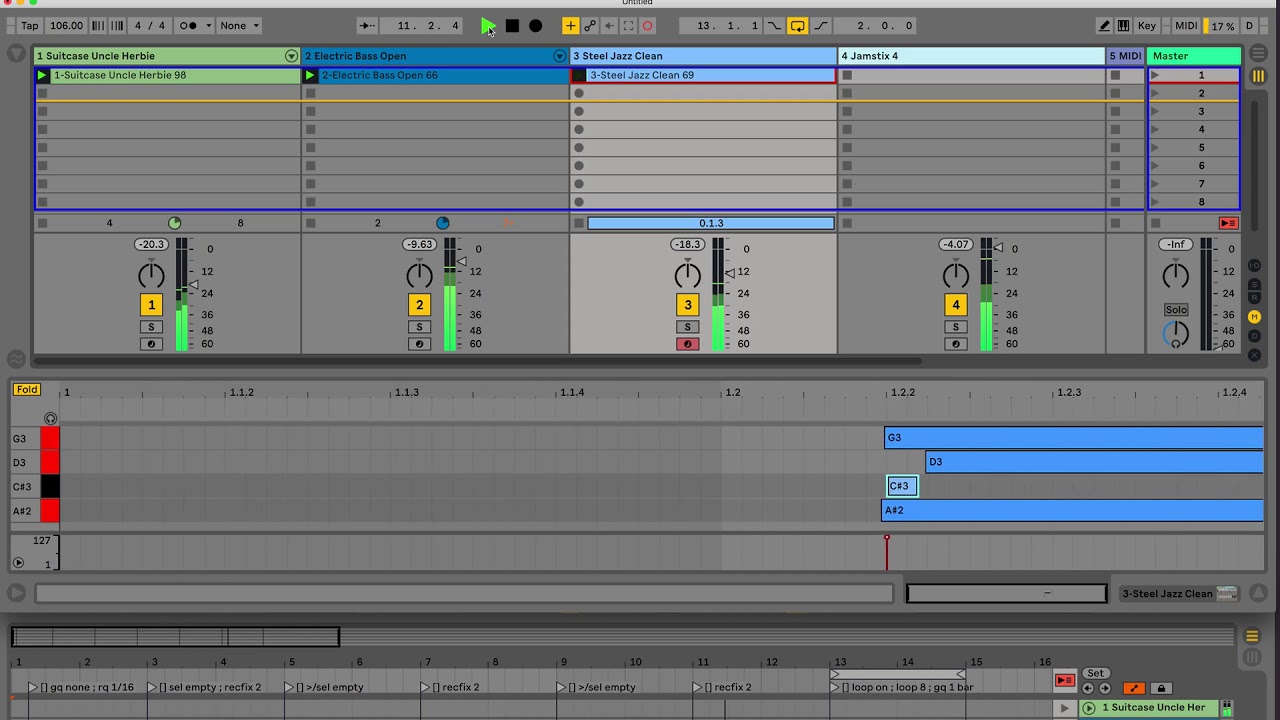Toggle the Automation Arm button
1280x720 pixels.
coord(590,26)
